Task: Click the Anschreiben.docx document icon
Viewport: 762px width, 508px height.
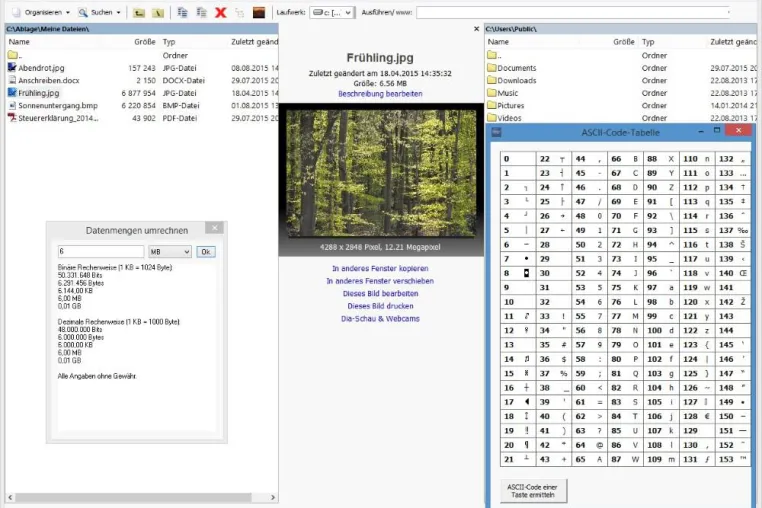Action: point(12,80)
